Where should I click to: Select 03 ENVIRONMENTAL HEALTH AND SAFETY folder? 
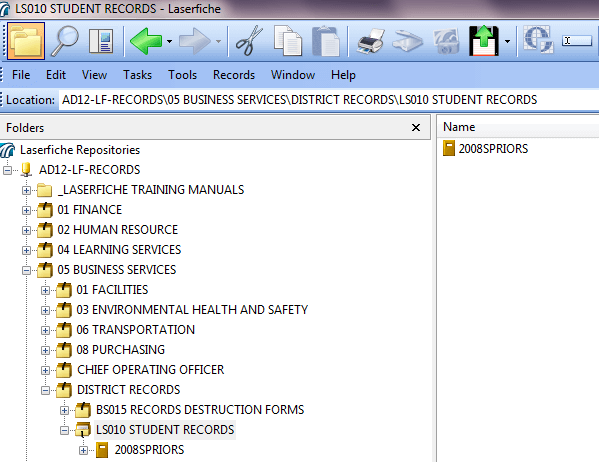pos(192,310)
